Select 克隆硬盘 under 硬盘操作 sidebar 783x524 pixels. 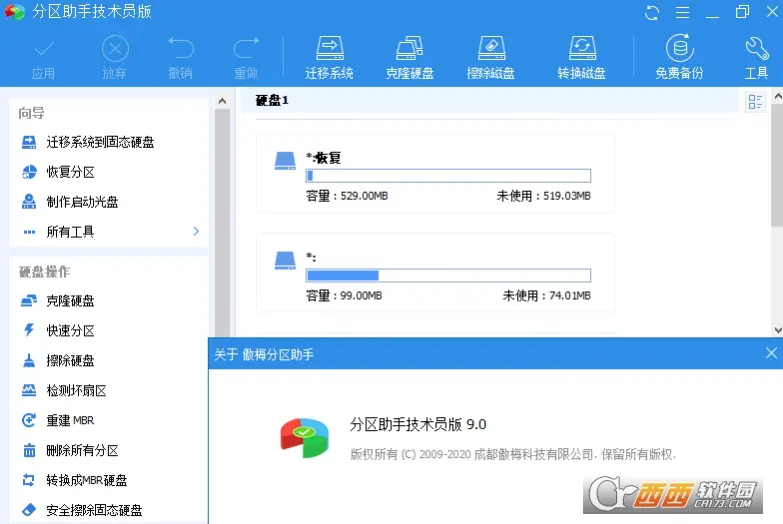(70, 301)
